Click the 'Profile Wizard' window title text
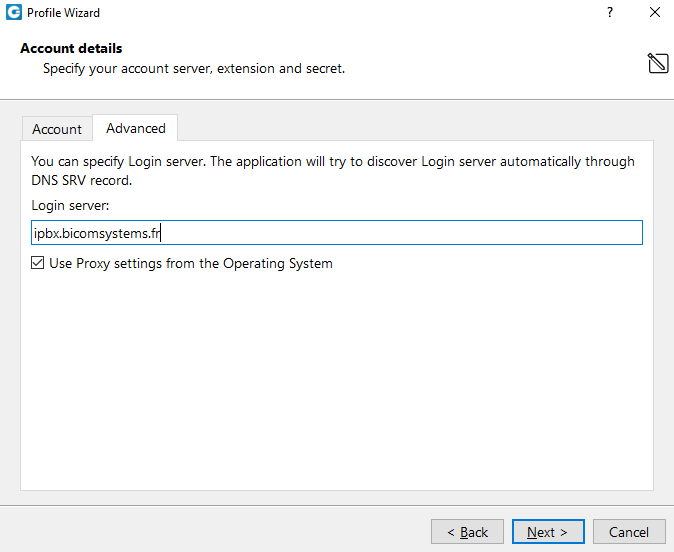The width and height of the screenshot is (674, 552). coord(63,13)
